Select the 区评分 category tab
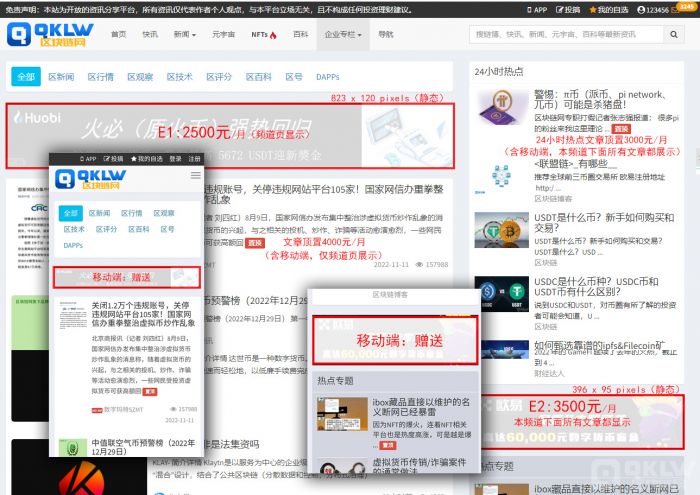This screenshot has height=495, width=700. coord(219,77)
